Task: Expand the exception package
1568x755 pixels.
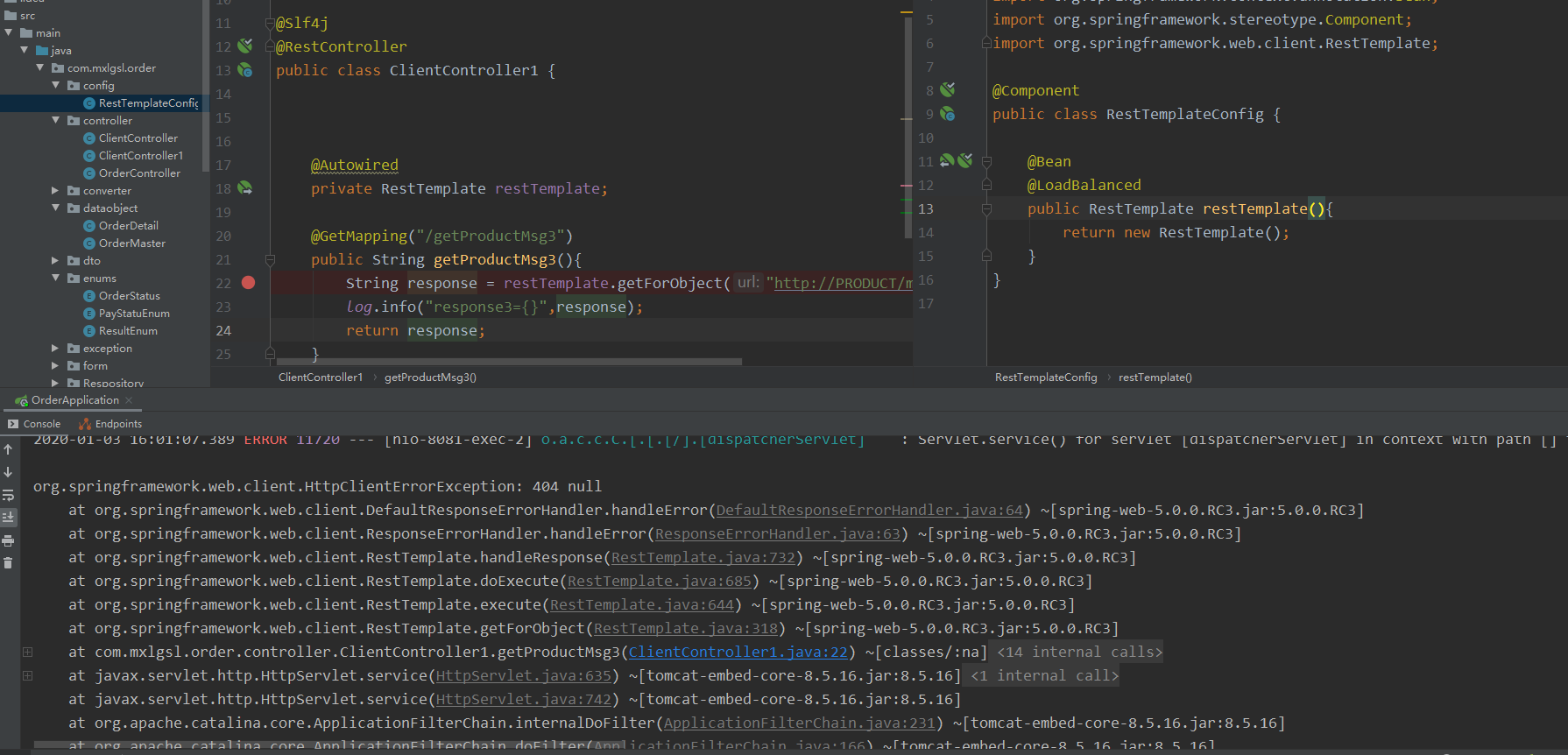Action: pyautogui.click(x=56, y=349)
